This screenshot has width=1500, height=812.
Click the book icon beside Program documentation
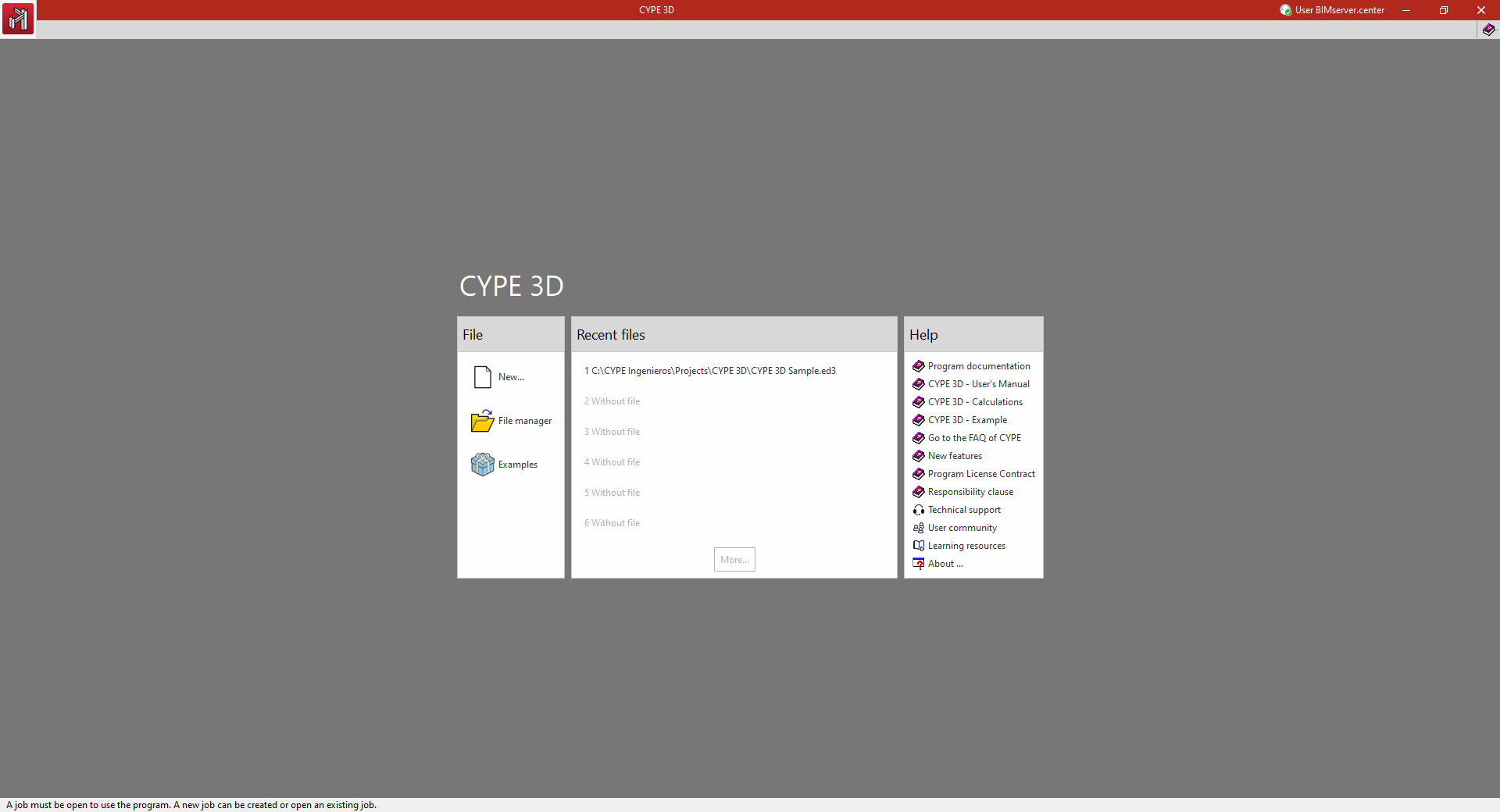[x=919, y=366]
